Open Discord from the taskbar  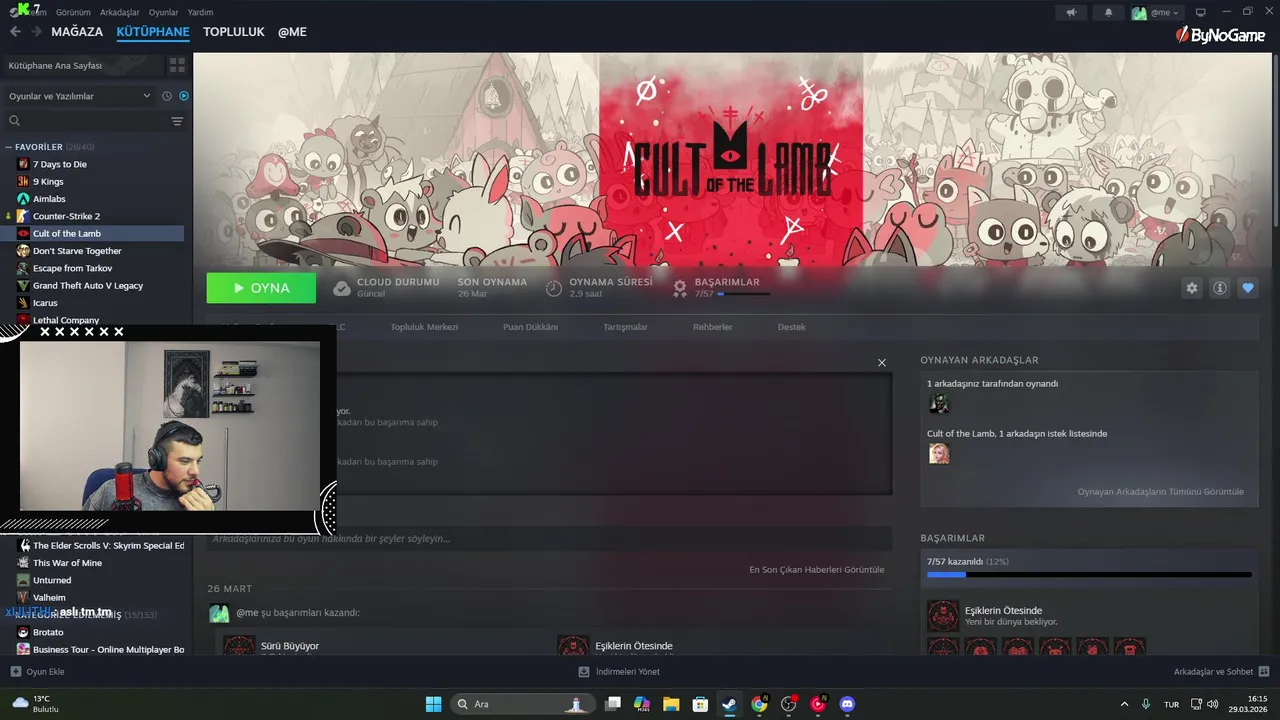pos(848,704)
